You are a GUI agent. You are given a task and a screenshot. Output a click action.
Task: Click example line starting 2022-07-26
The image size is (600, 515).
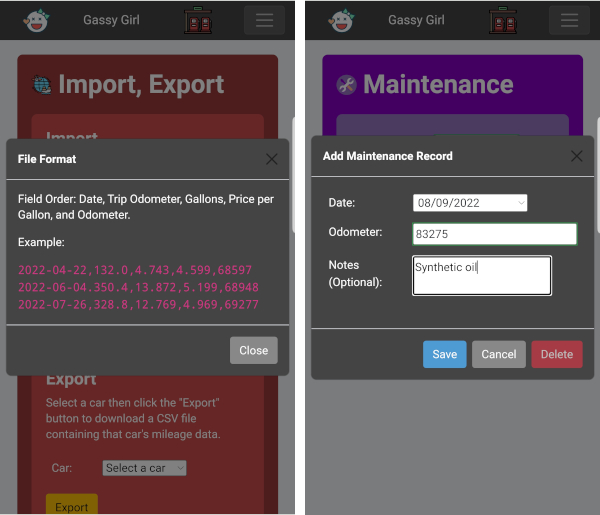pyautogui.click(x=139, y=305)
